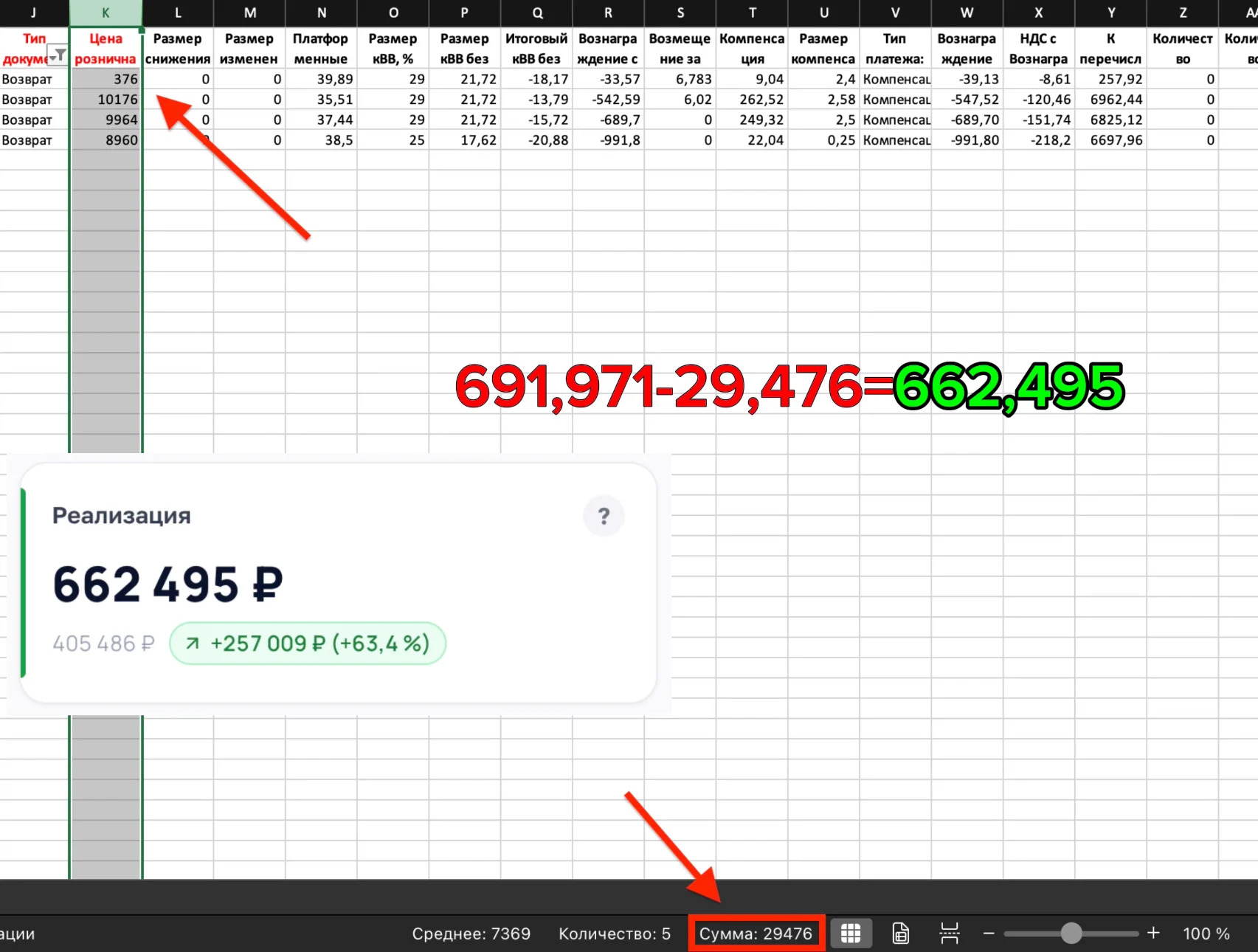Select column Q header

tap(536, 13)
